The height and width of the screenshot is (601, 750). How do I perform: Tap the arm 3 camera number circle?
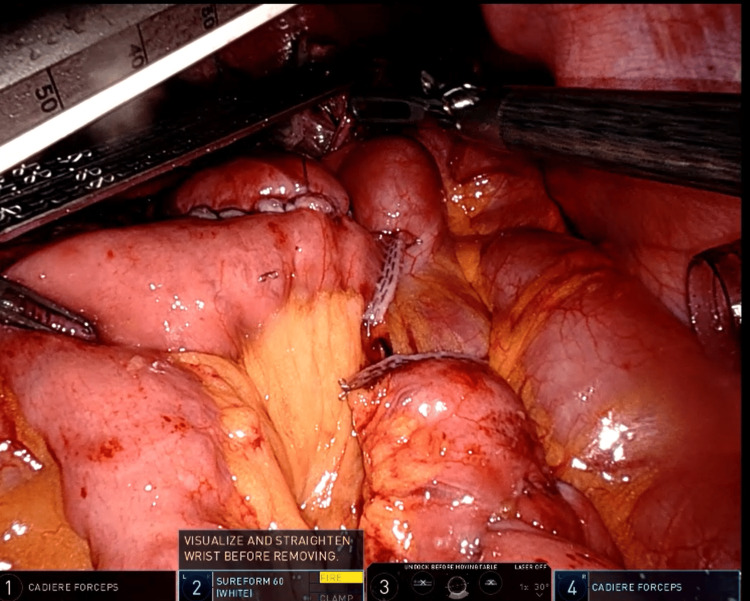click(384, 587)
